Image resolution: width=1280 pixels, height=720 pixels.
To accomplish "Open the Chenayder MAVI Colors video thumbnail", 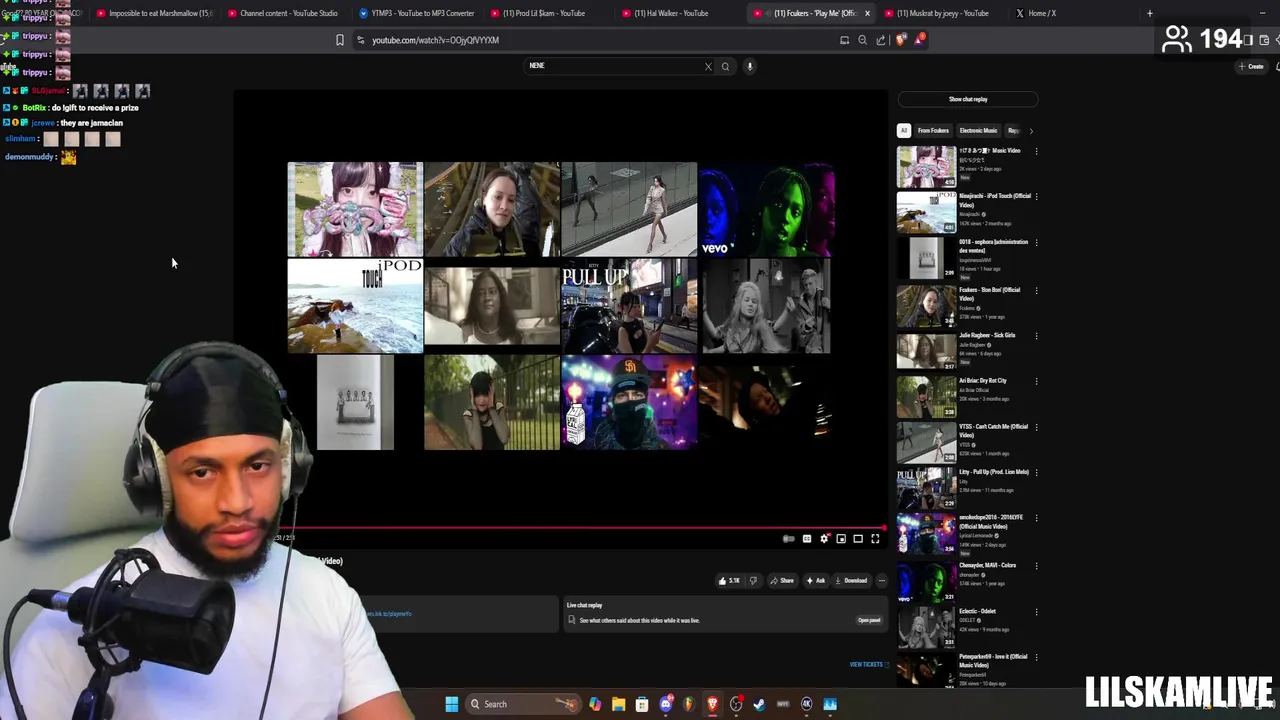I will 926,582.
